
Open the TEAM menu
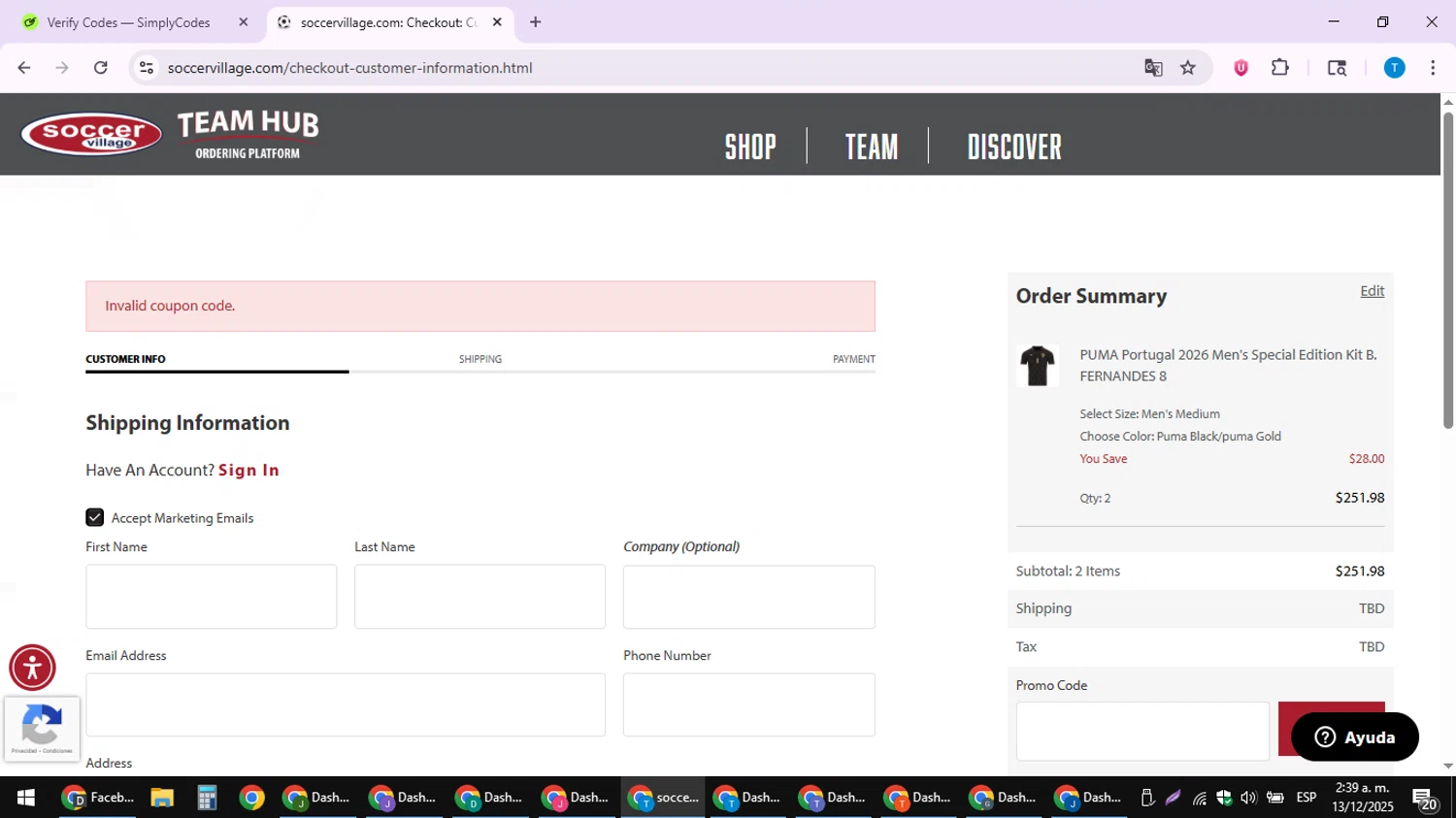(x=872, y=147)
